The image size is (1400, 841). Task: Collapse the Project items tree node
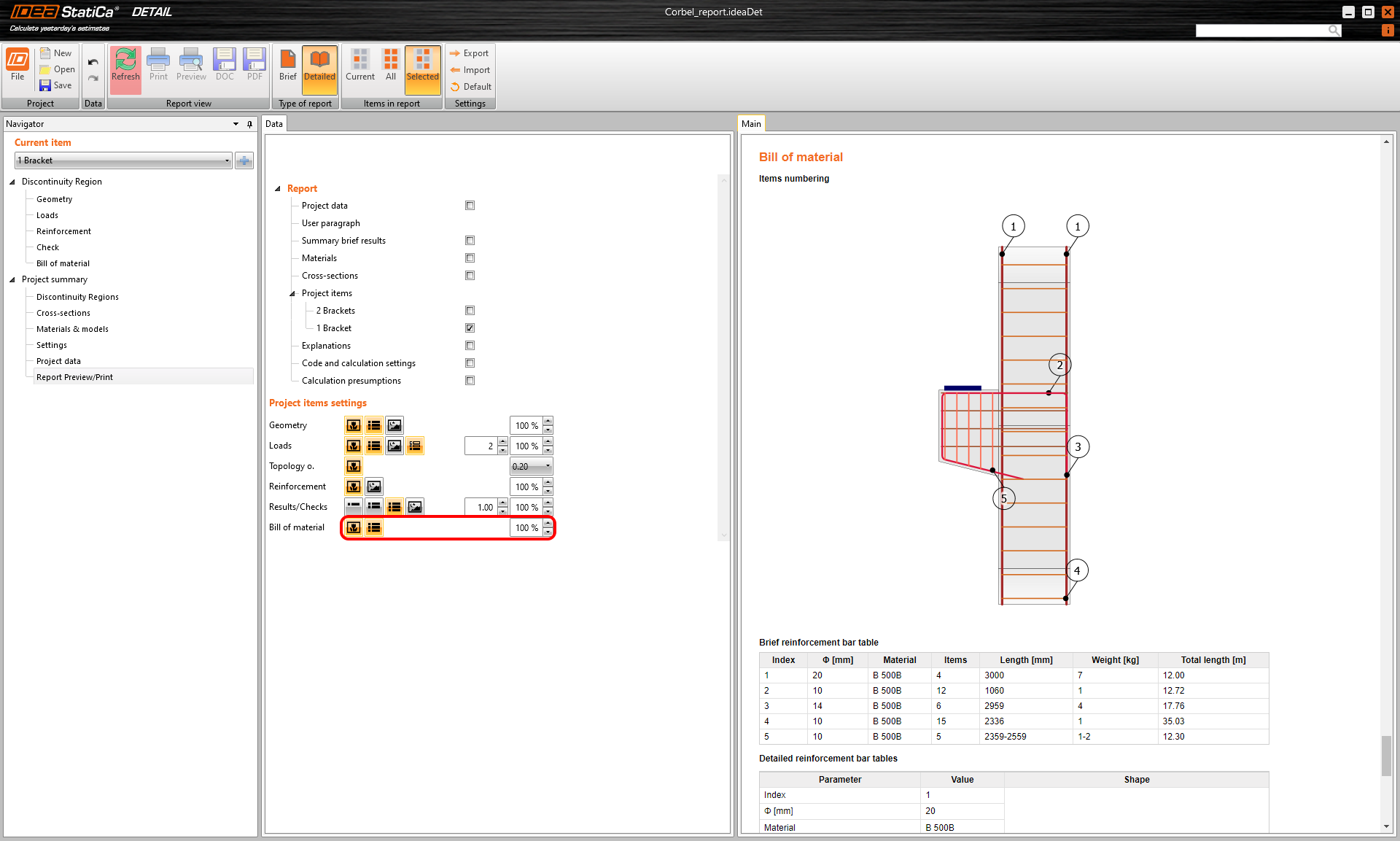292,294
